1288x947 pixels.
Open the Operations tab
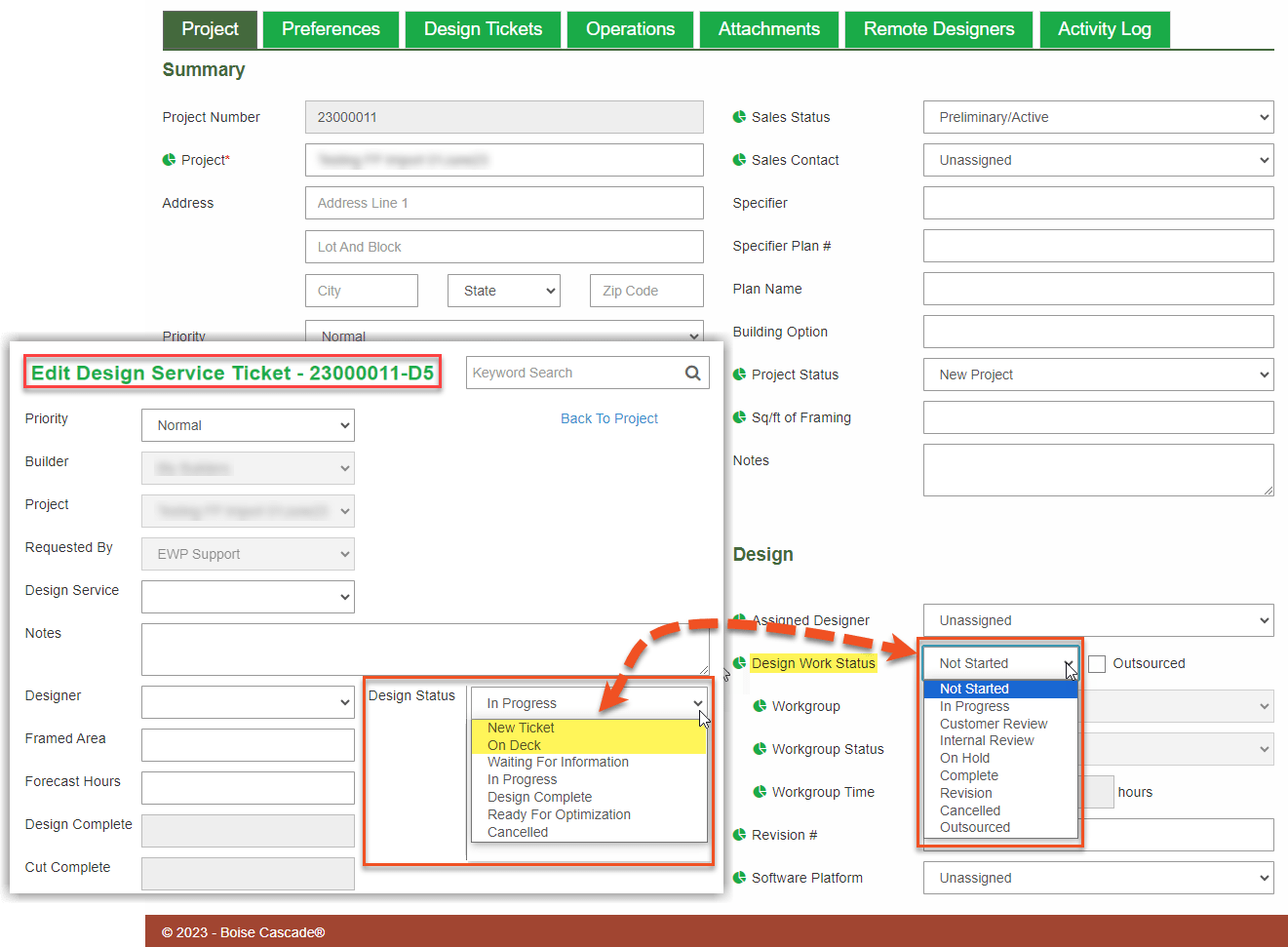tap(630, 29)
